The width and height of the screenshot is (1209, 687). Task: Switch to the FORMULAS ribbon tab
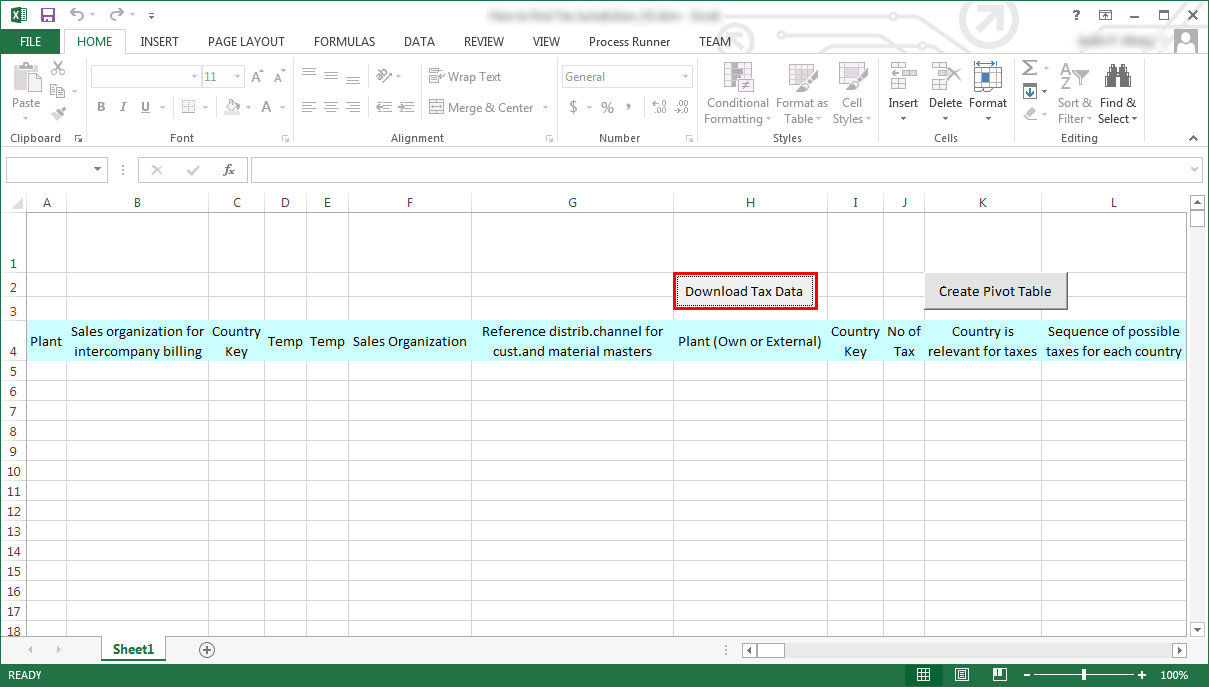344,42
